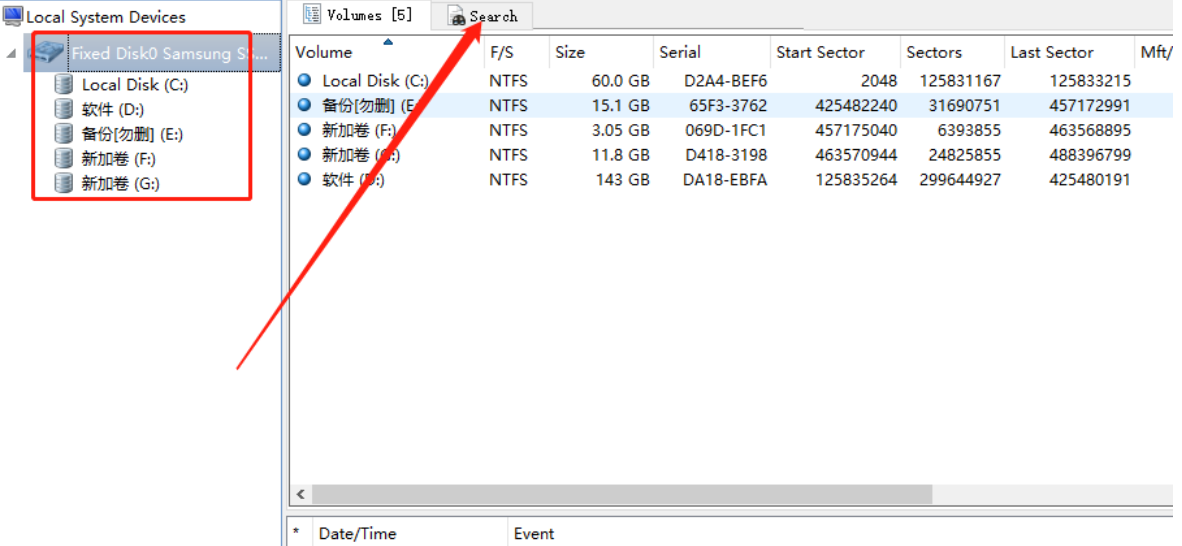Viewport: 1182px width, 546px height.
Task: Click 备份[勿删] (E:) drive icon in tree
Action: tap(64, 134)
